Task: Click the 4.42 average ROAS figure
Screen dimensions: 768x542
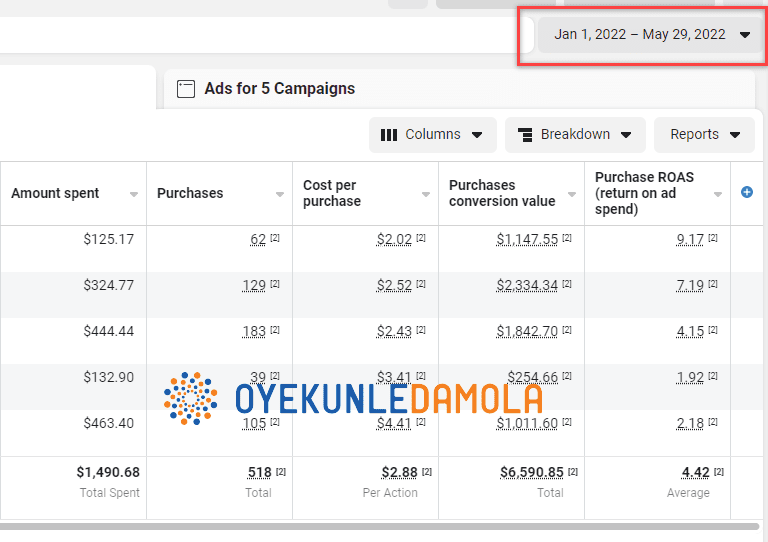Action: coord(696,472)
